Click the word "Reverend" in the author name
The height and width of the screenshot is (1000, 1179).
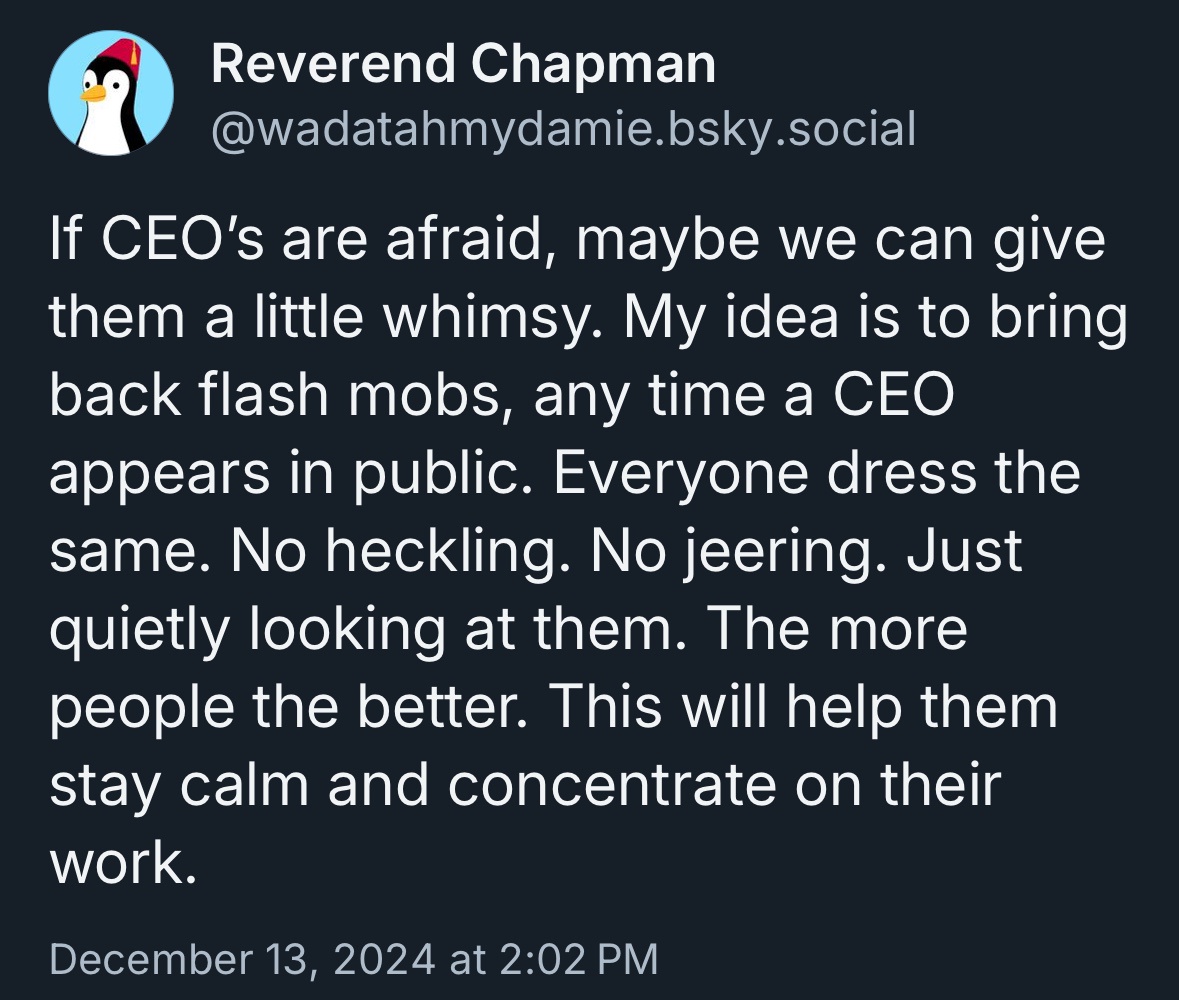coord(333,63)
